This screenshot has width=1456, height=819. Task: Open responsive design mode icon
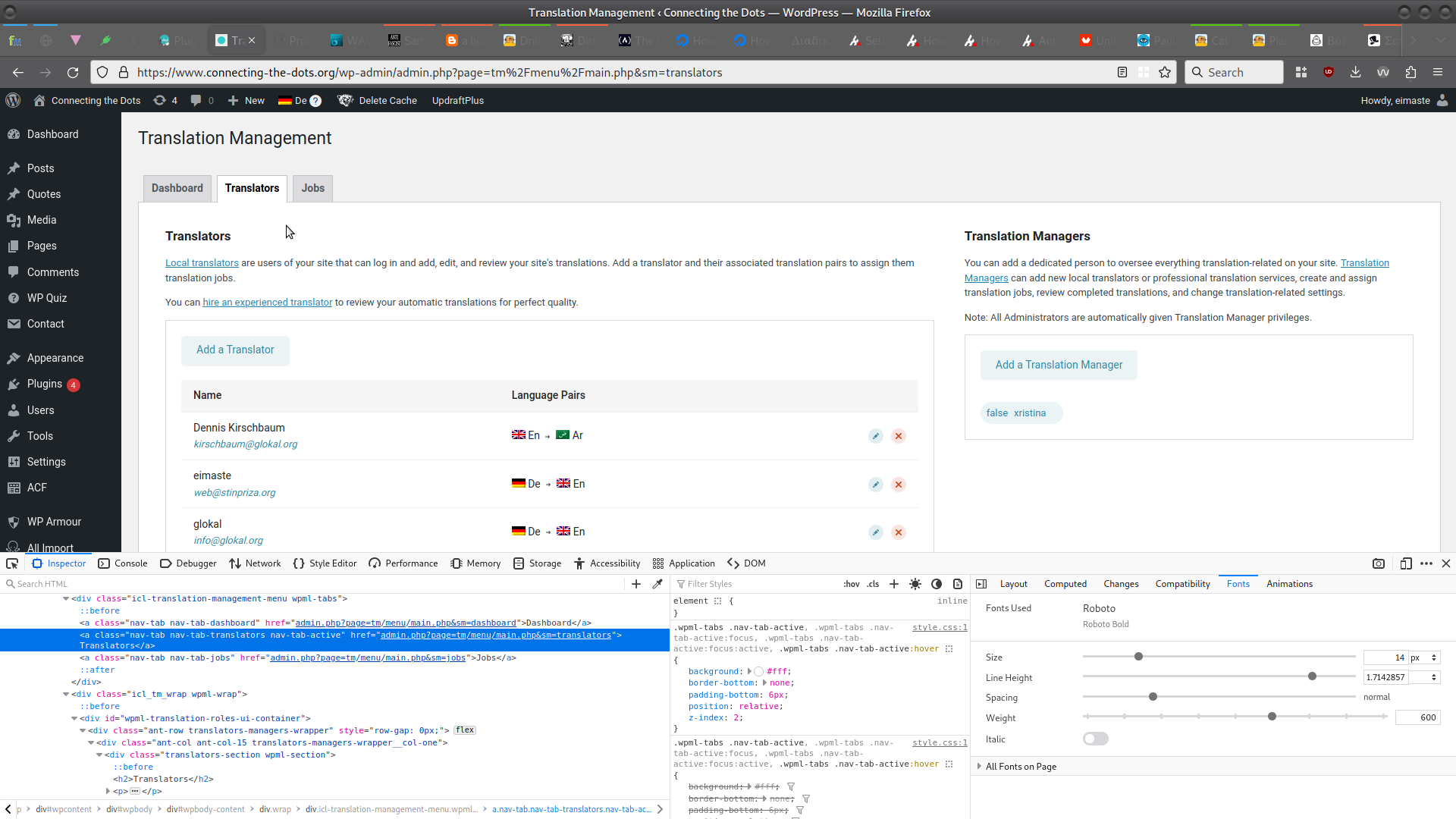[x=1406, y=563]
